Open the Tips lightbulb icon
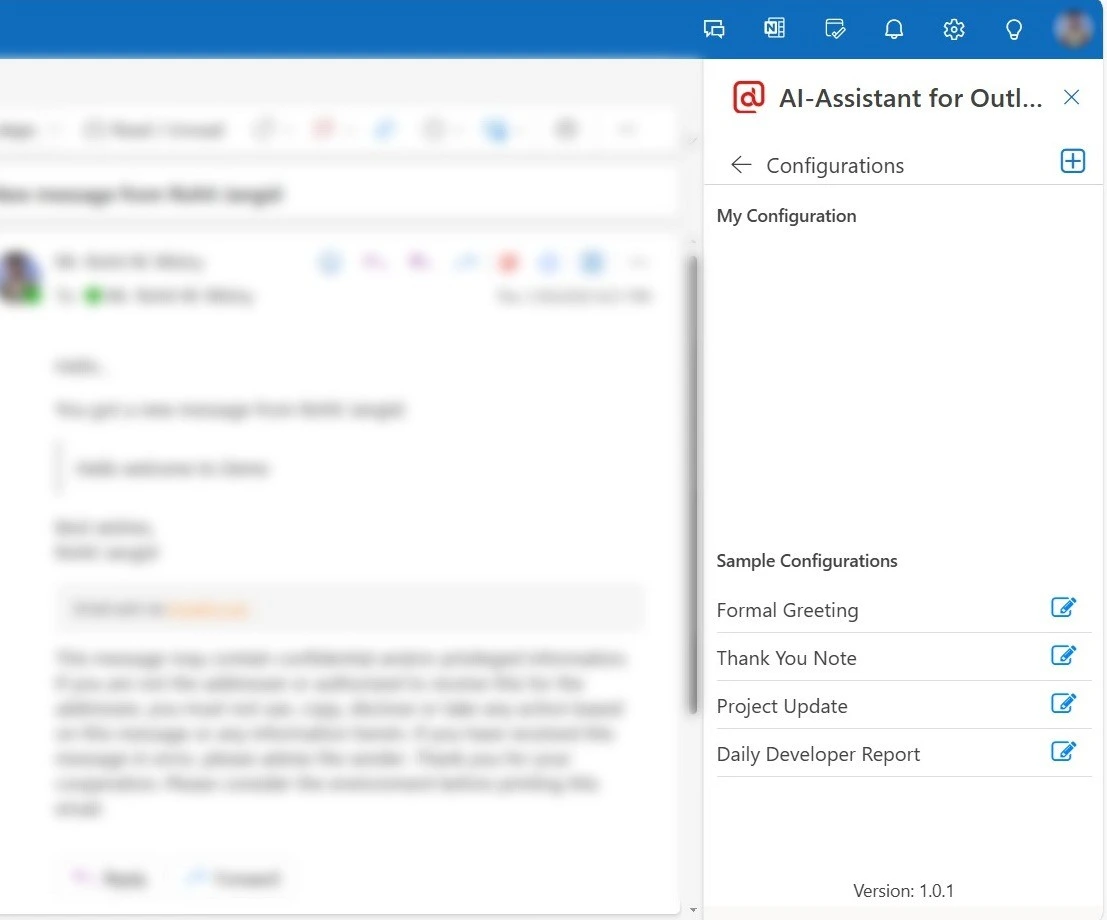This screenshot has width=1107, height=920. (1014, 29)
